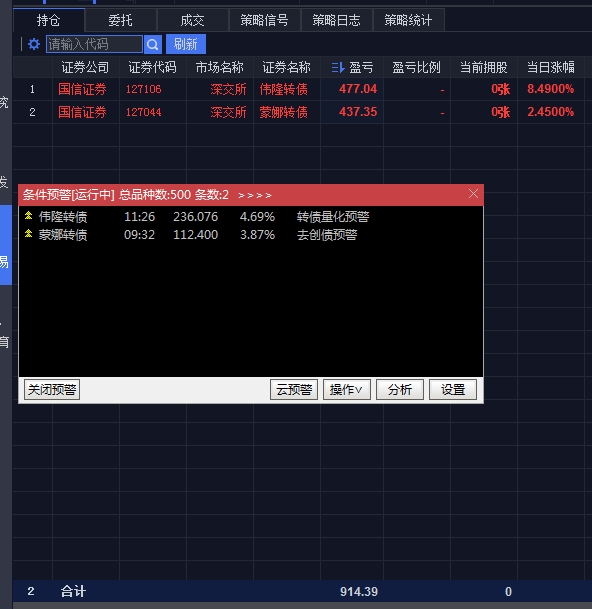592x609 pixels.
Task: Click the alert price 112.400
Action: pyautogui.click(x=195, y=235)
